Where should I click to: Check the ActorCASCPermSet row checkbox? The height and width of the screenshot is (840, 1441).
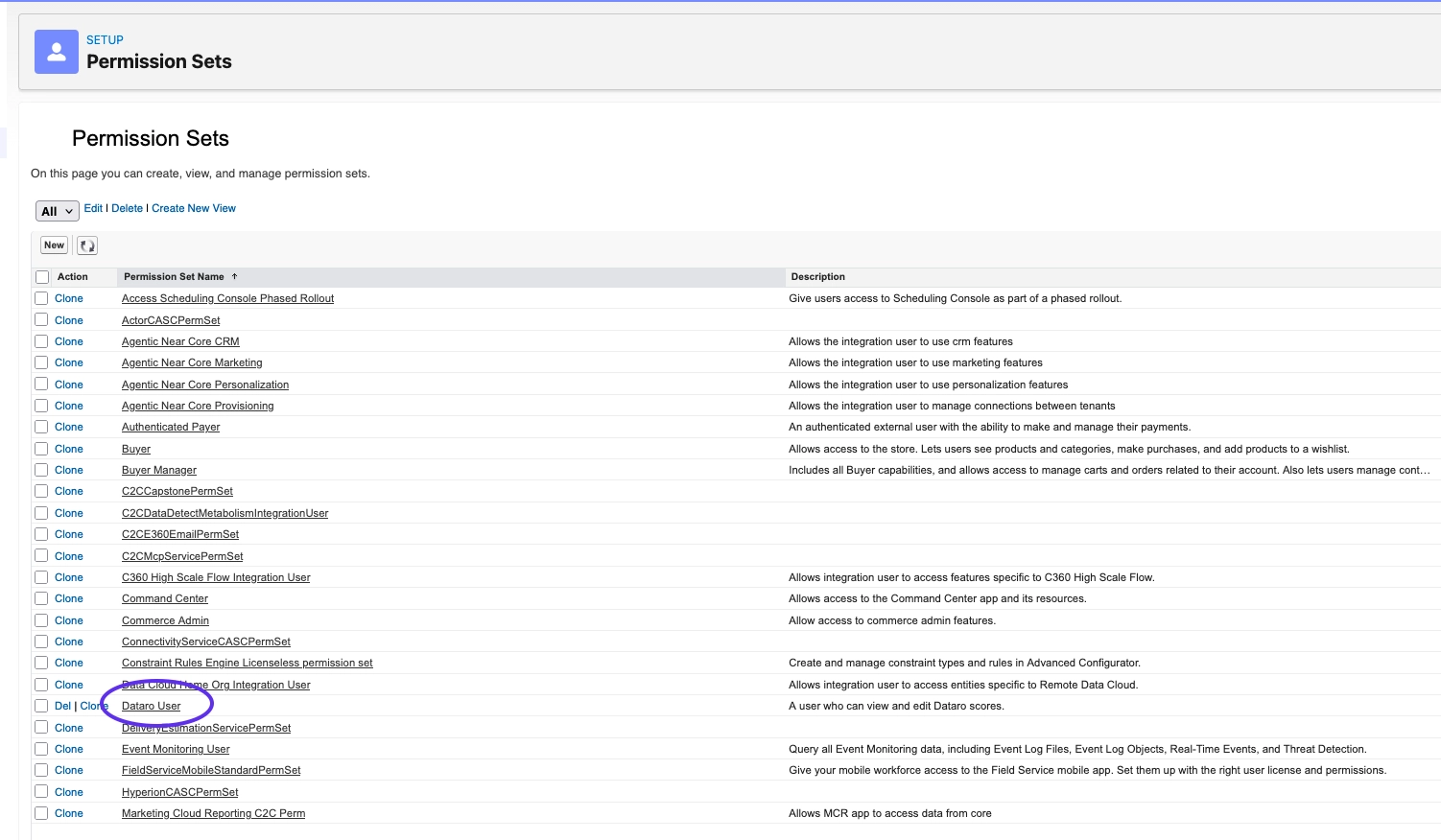click(x=41, y=320)
